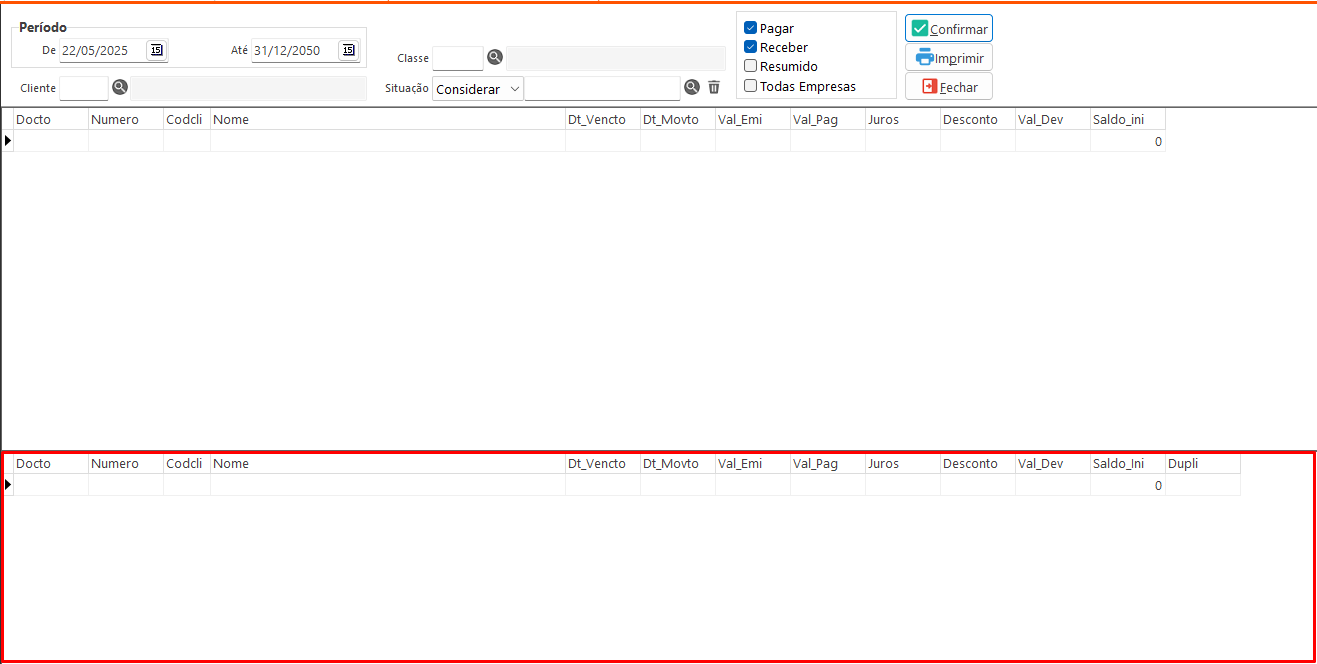The width and height of the screenshot is (1317, 664).
Task: Click the Situação search magnifier icon
Action: tap(691, 88)
